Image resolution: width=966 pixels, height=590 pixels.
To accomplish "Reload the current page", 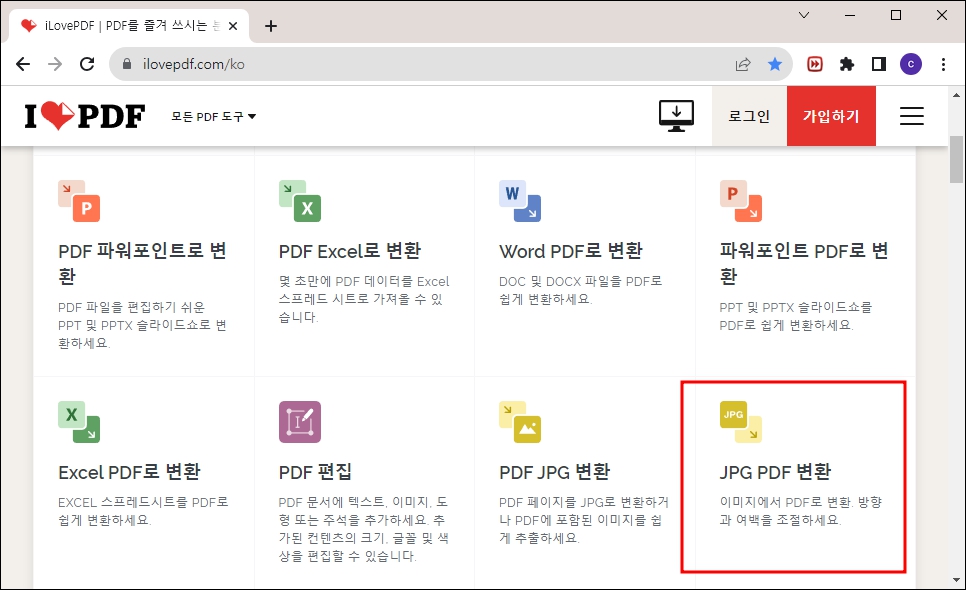I will [87, 64].
